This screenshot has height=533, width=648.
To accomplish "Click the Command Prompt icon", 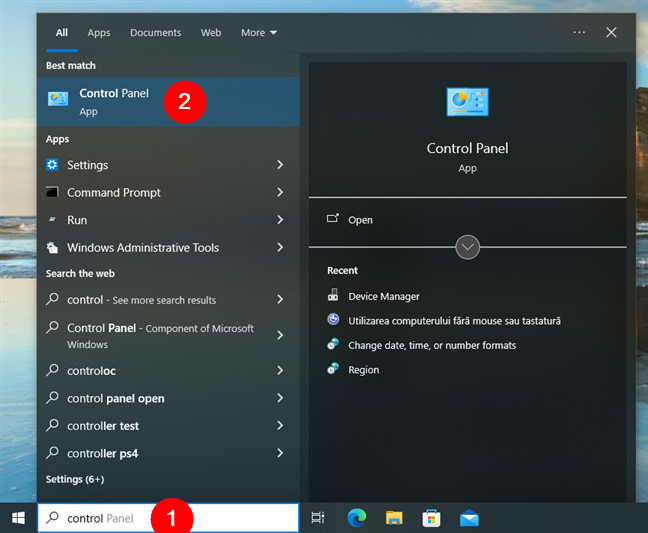I will [x=52, y=192].
